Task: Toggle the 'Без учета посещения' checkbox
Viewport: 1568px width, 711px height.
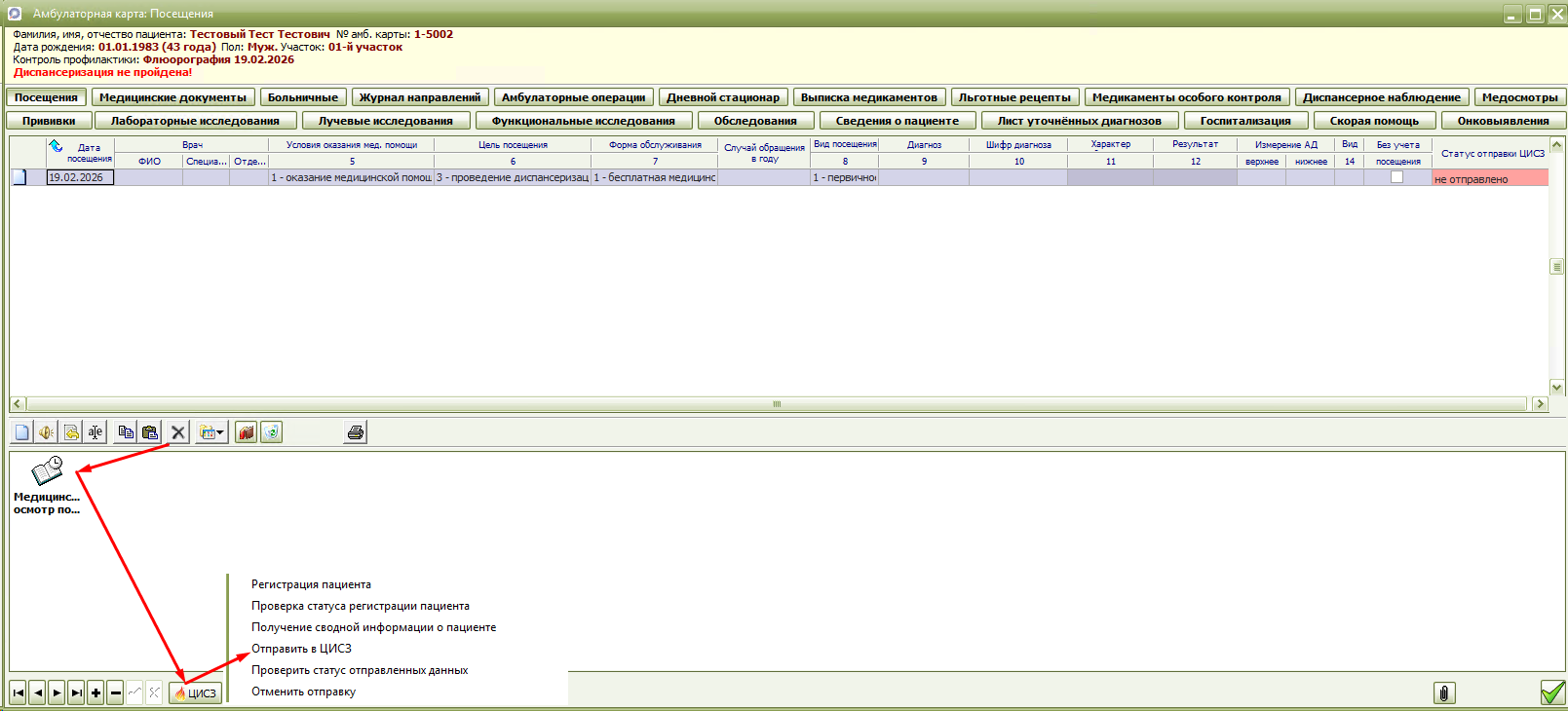Action: 1396,177
